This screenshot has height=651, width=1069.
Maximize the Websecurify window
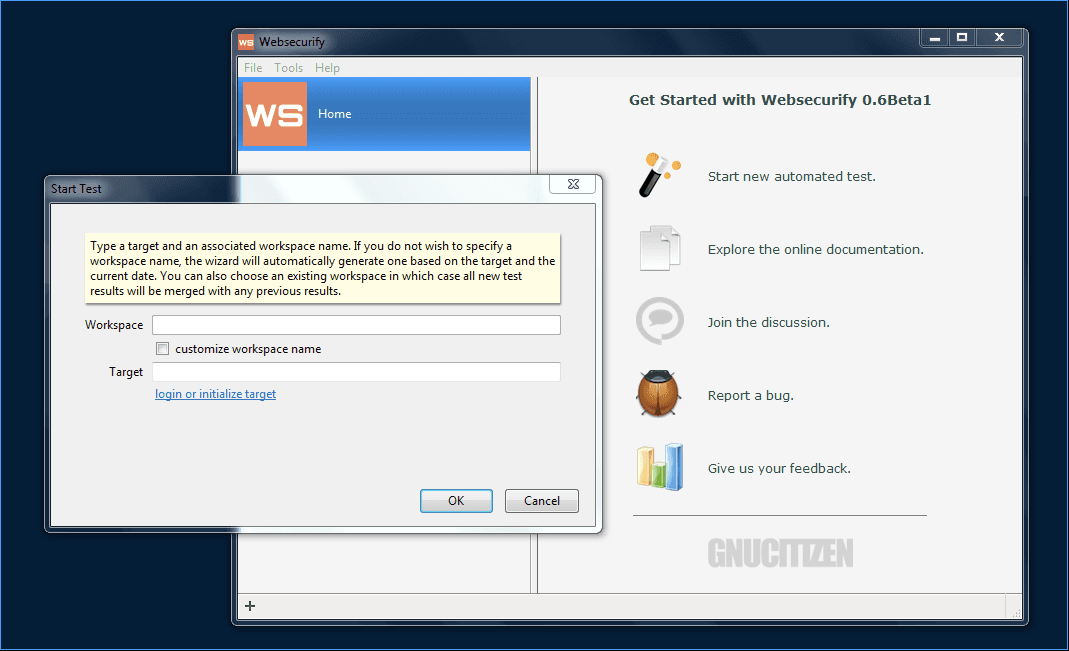pos(962,37)
